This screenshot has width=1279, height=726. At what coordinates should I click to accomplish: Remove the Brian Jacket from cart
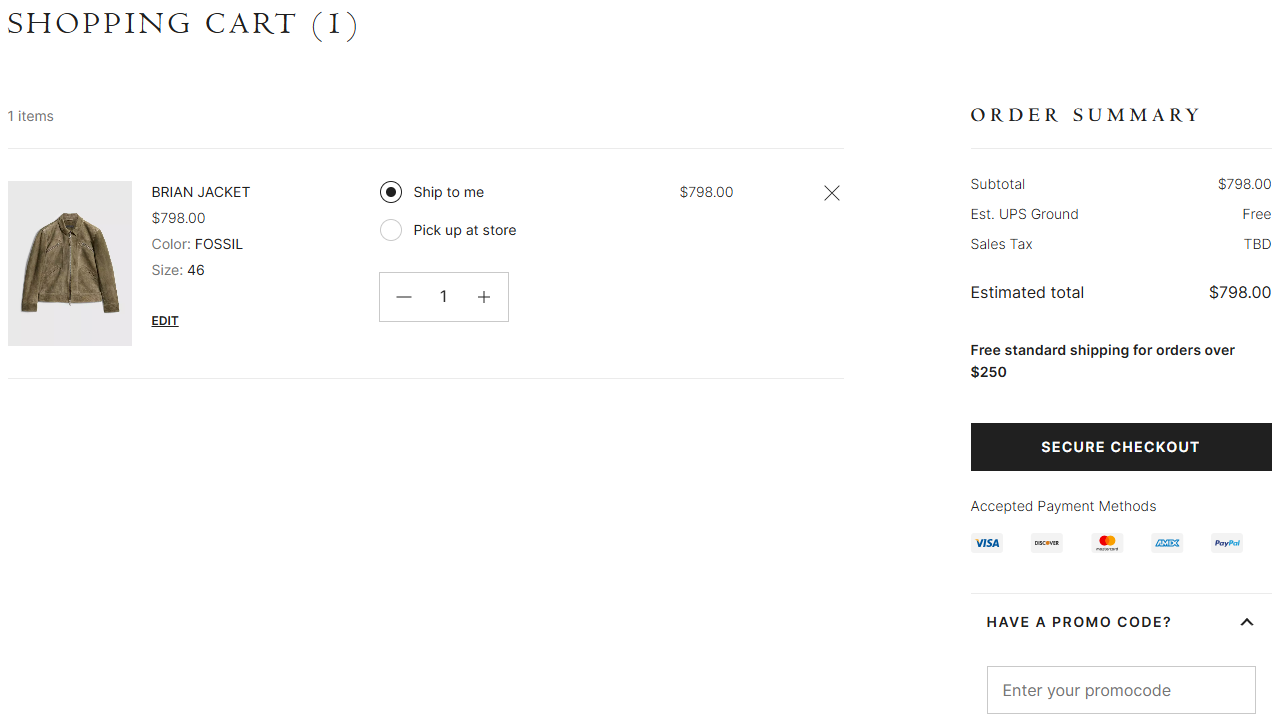coord(831,192)
